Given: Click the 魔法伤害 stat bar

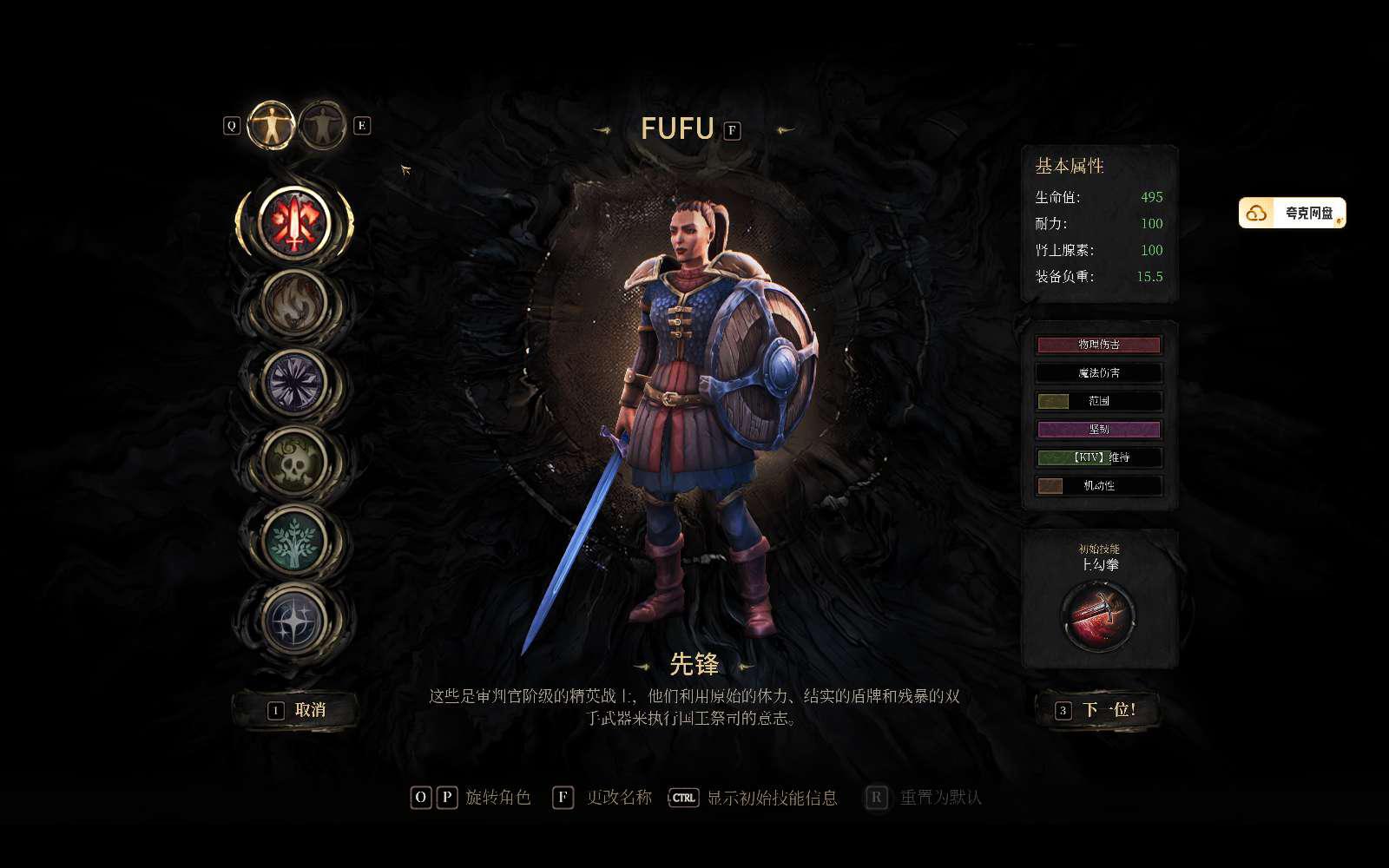Looking at the screenshot, I should click(1099, 372).
